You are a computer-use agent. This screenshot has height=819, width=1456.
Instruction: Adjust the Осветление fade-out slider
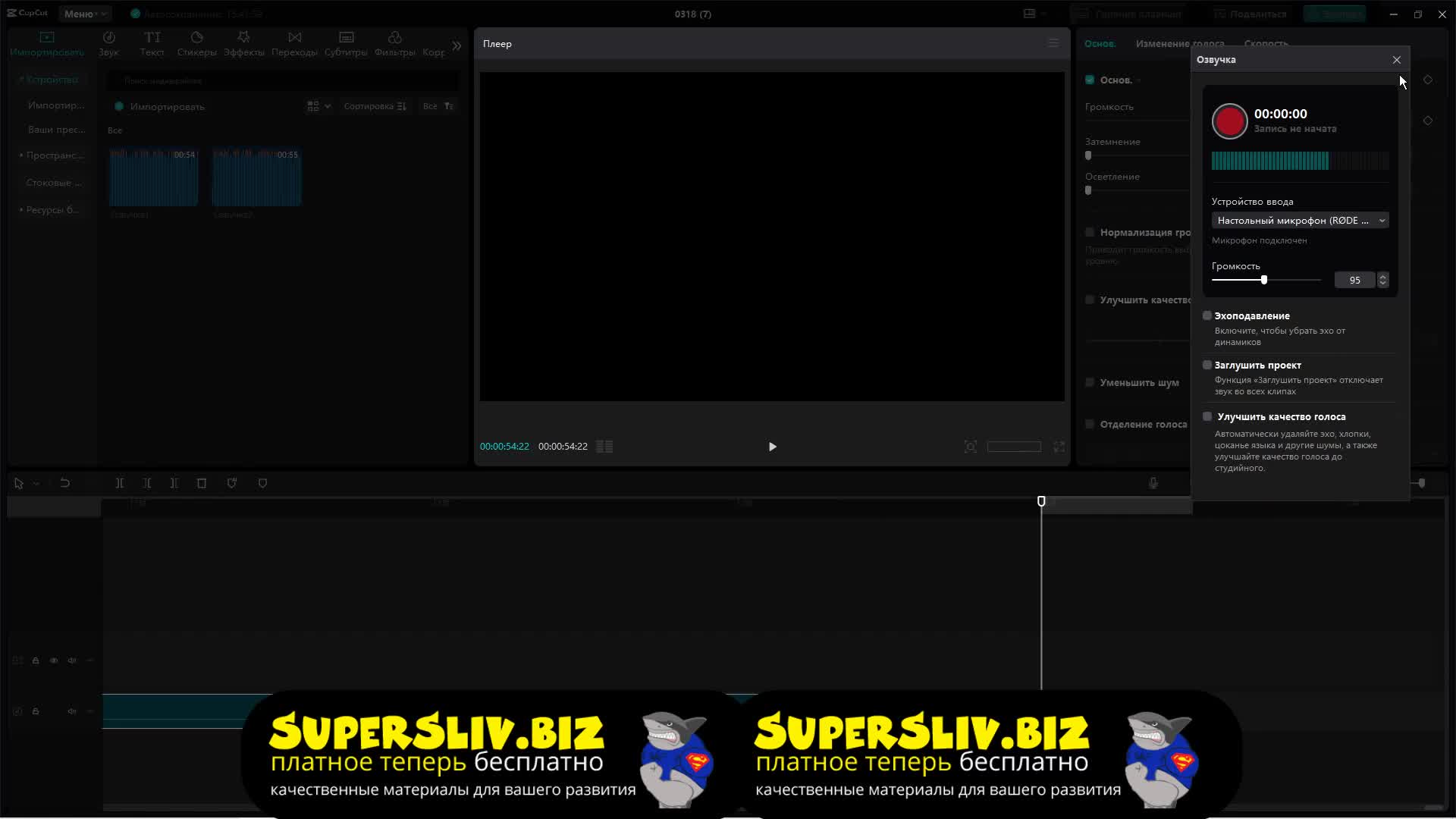pyautogui.click(x=1088, y=190)
